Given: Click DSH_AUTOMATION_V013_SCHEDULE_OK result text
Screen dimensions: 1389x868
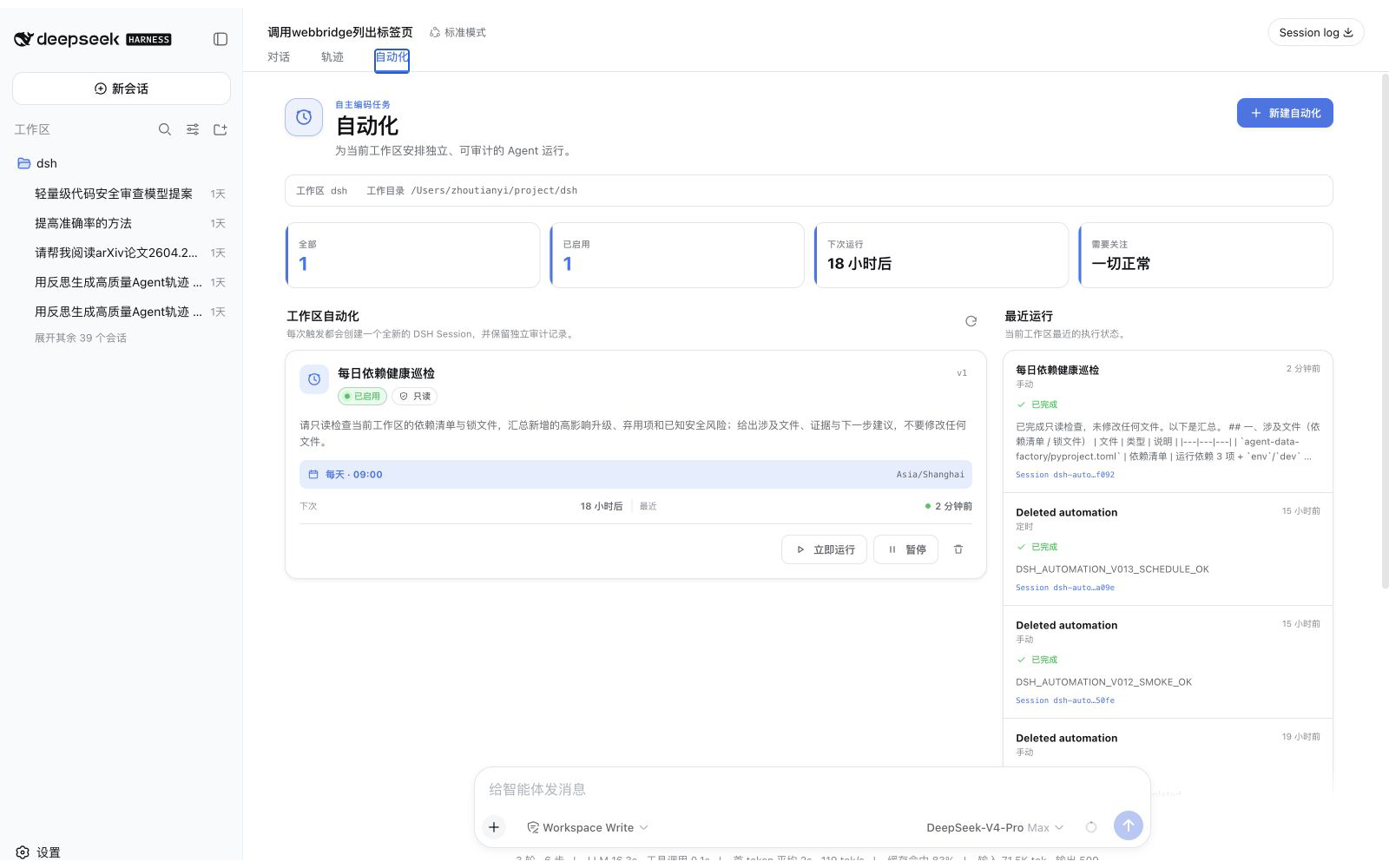Looking at the screenshot, I should (x=1112, y=569).
